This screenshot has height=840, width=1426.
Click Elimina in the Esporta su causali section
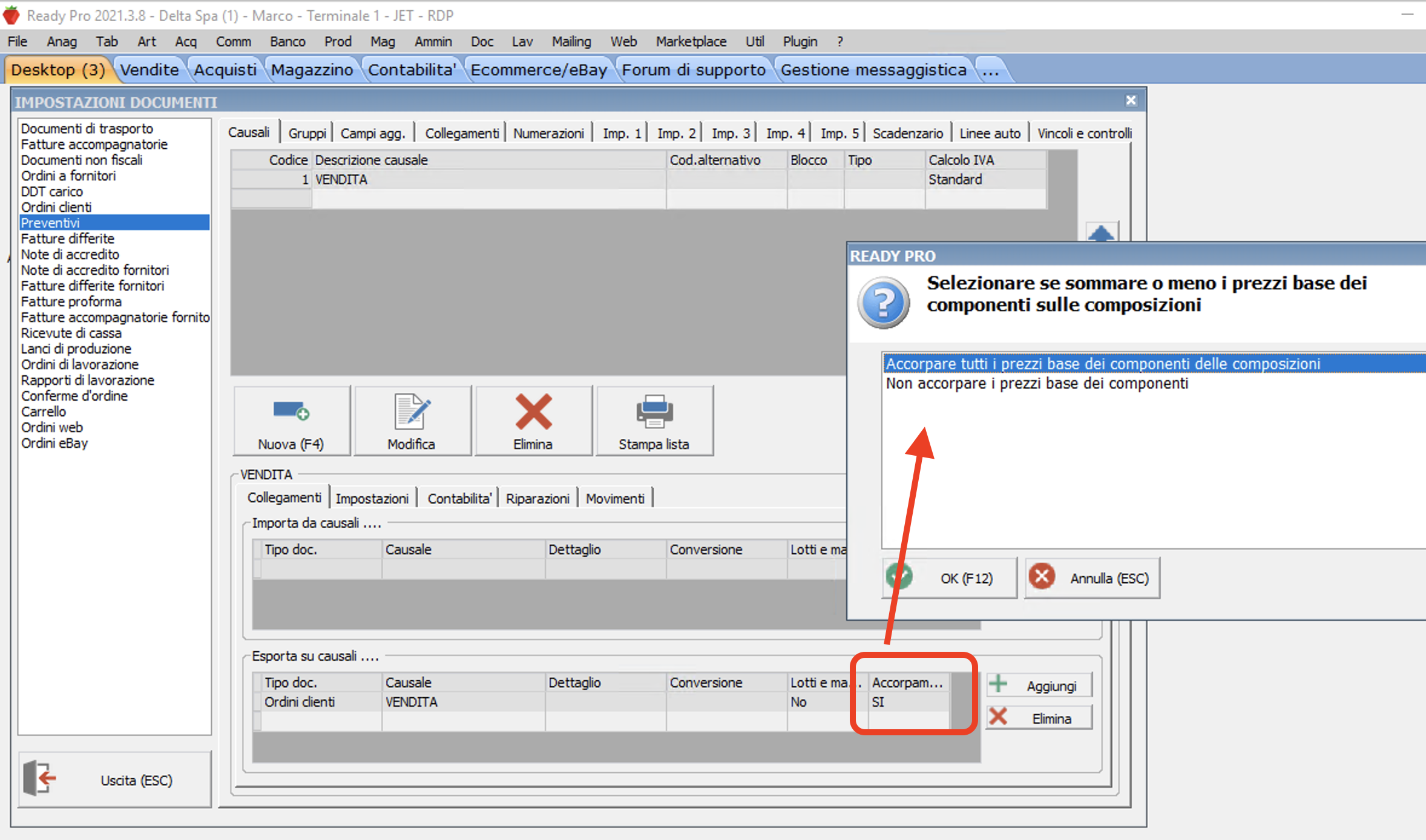(x=1039, y=718)
